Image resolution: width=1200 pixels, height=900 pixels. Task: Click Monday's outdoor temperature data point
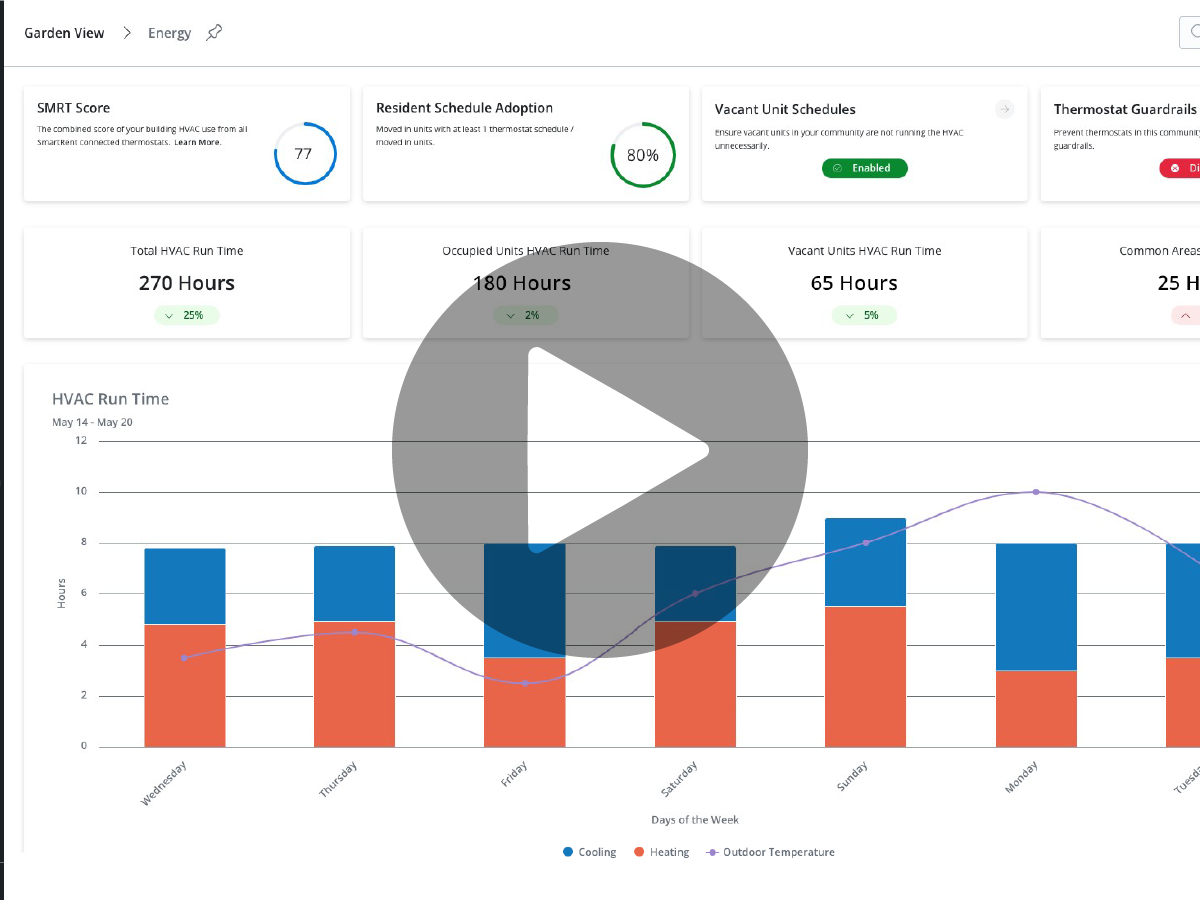tap(1036, 492)
